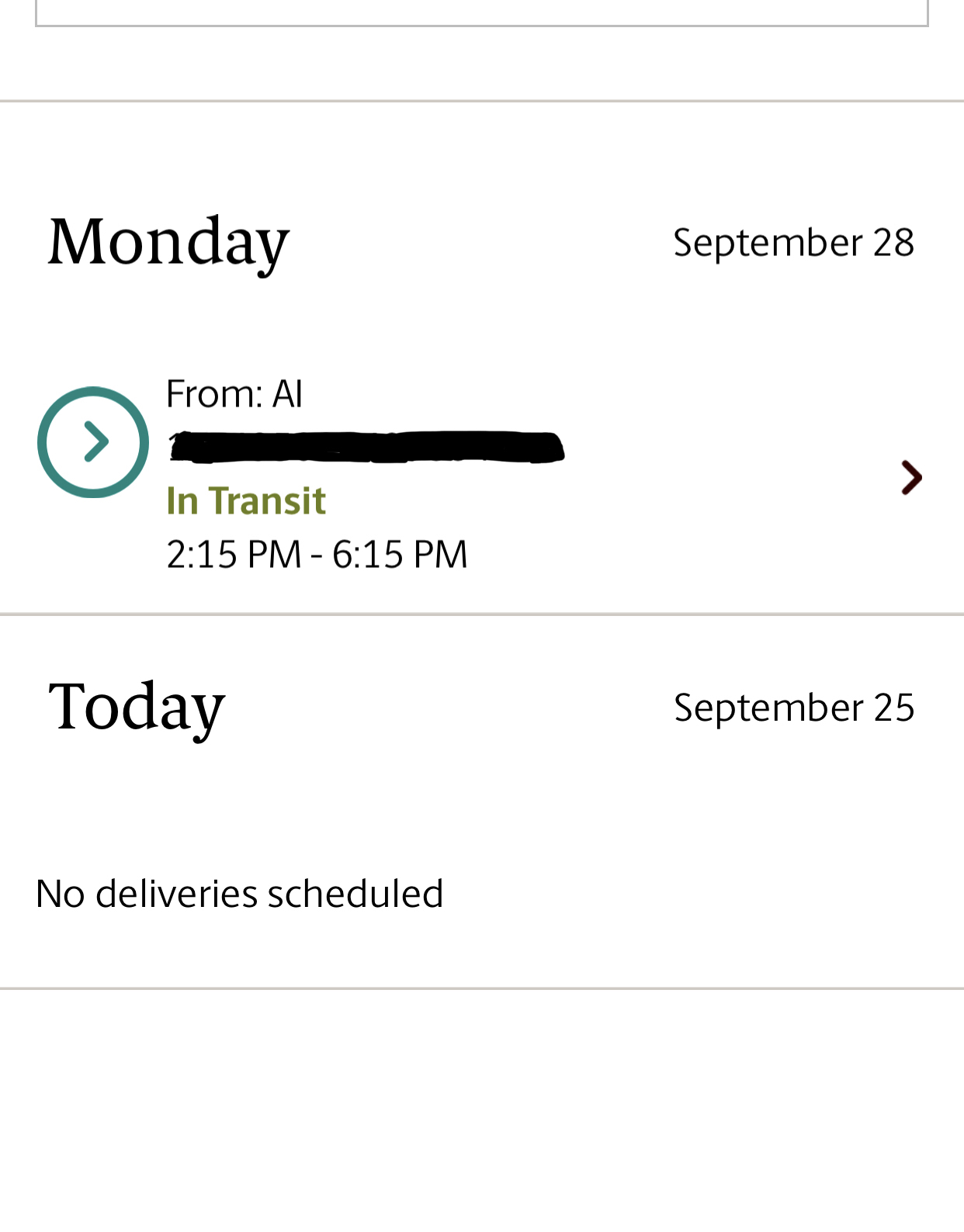Tap the "From: AI" sender label

click(x=234, y=394)
